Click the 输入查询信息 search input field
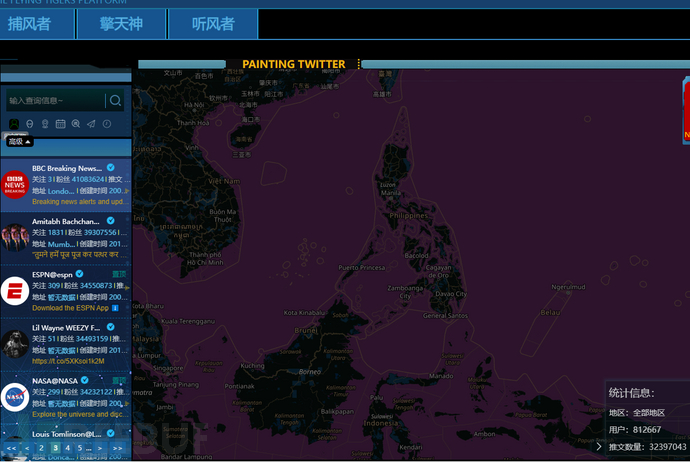This screenshot has width=690, height=463. (x=55, y=100)
